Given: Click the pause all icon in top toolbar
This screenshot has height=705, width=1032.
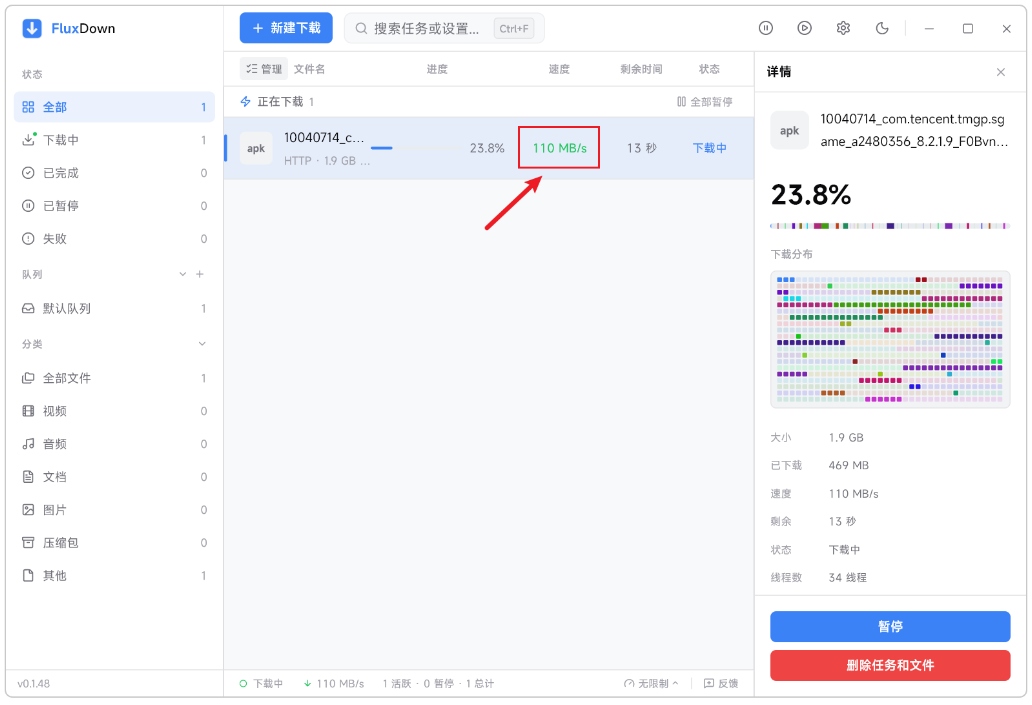Looking at the screenshot, I should (765, 28).
